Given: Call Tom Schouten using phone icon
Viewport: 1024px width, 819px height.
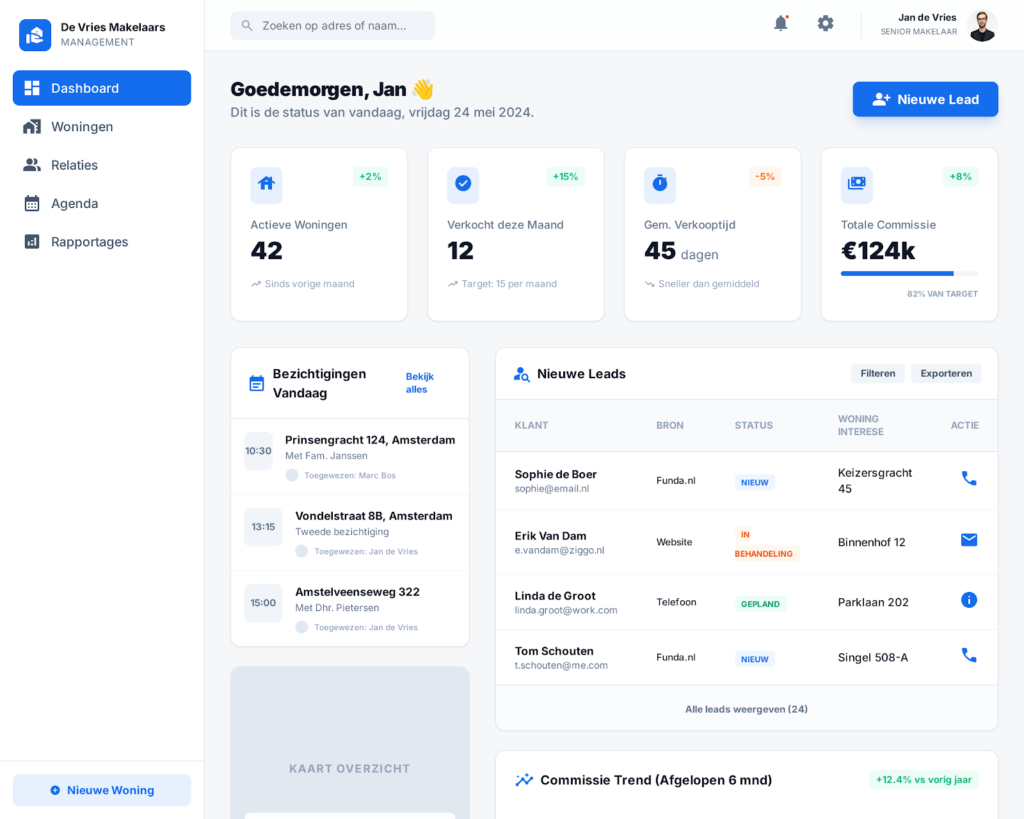Looking at the screenshot, I should coord(968,655).
